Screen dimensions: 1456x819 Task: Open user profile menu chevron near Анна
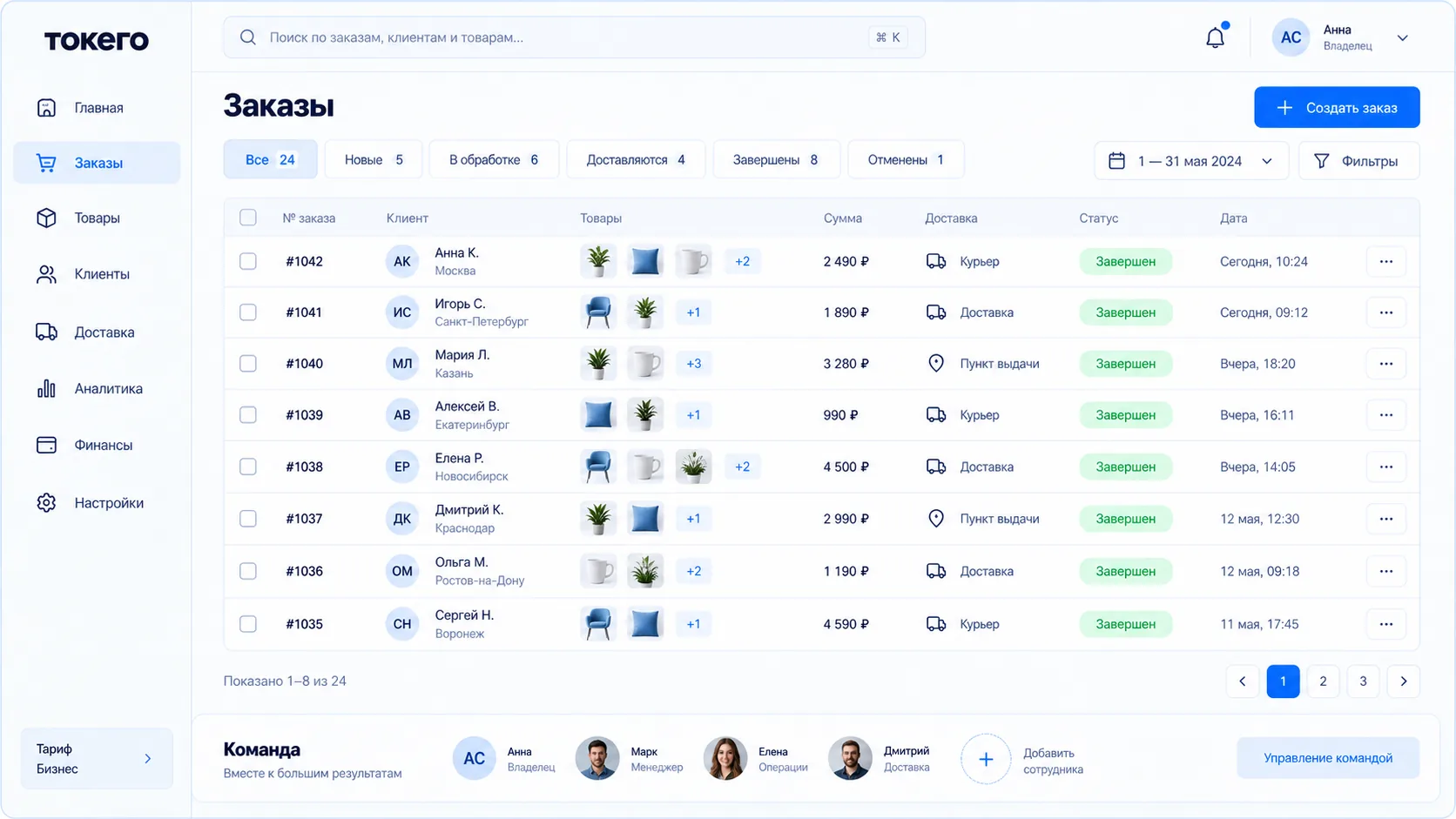1402,37
